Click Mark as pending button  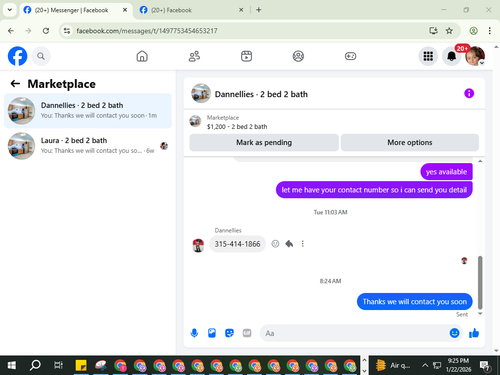click(264, 143)
